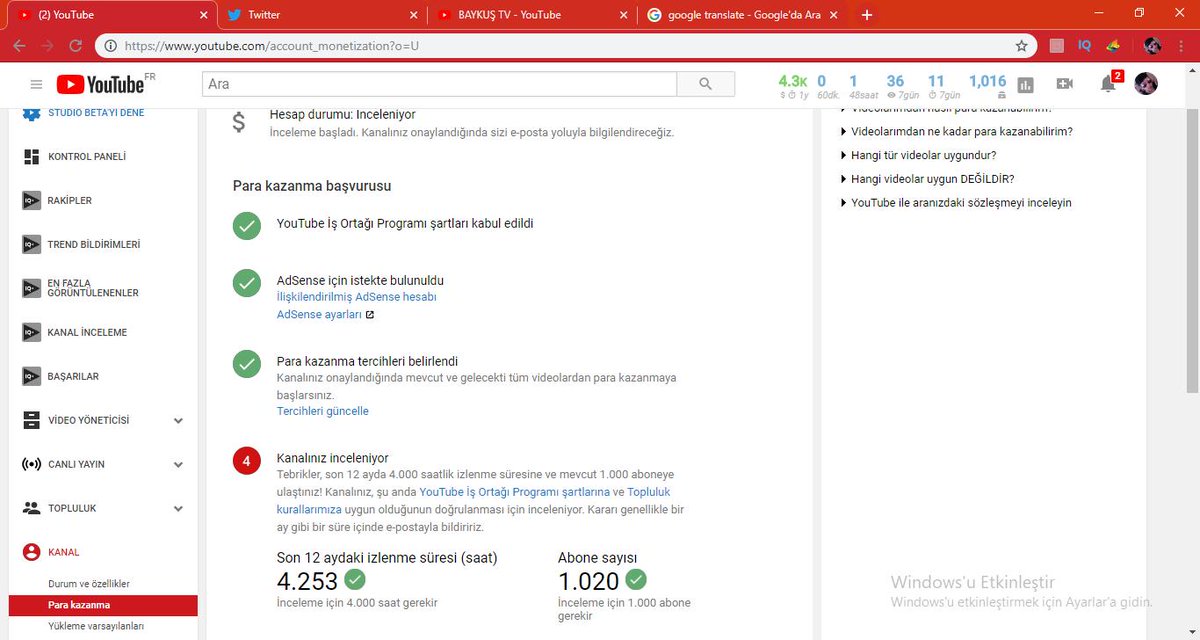
Task: Click the upload video camera icon
Action: point(1065,84)
